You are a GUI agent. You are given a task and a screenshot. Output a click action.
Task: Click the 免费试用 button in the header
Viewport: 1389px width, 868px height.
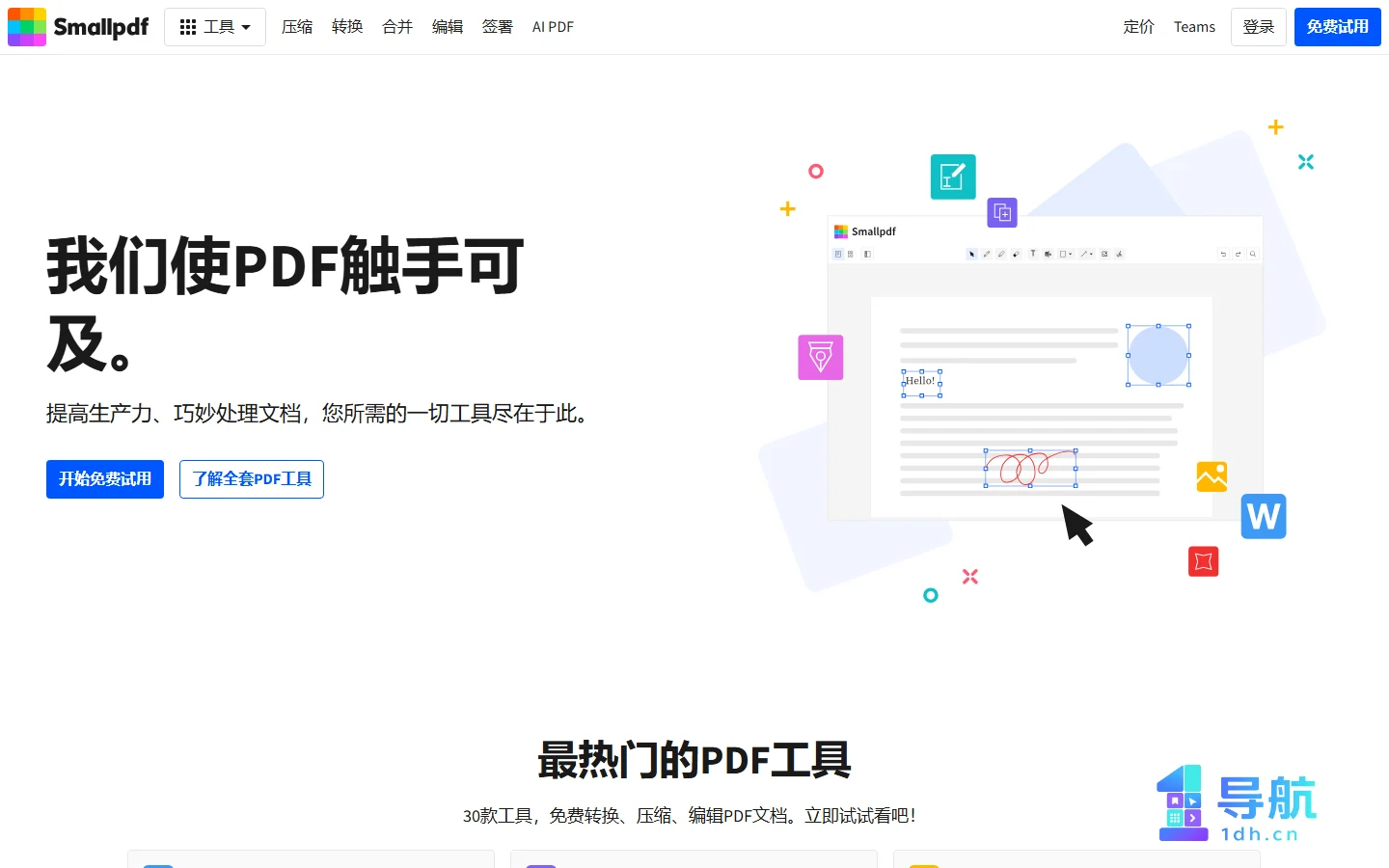tap(1338, 27)
